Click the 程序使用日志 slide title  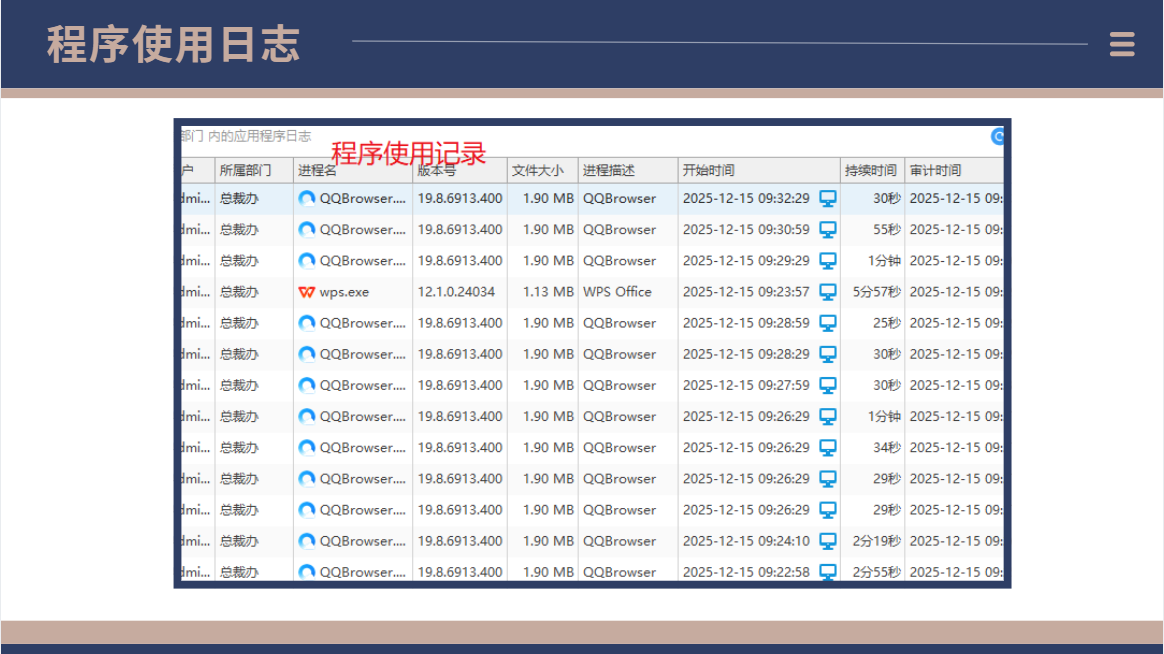click(x=173, y=45)
